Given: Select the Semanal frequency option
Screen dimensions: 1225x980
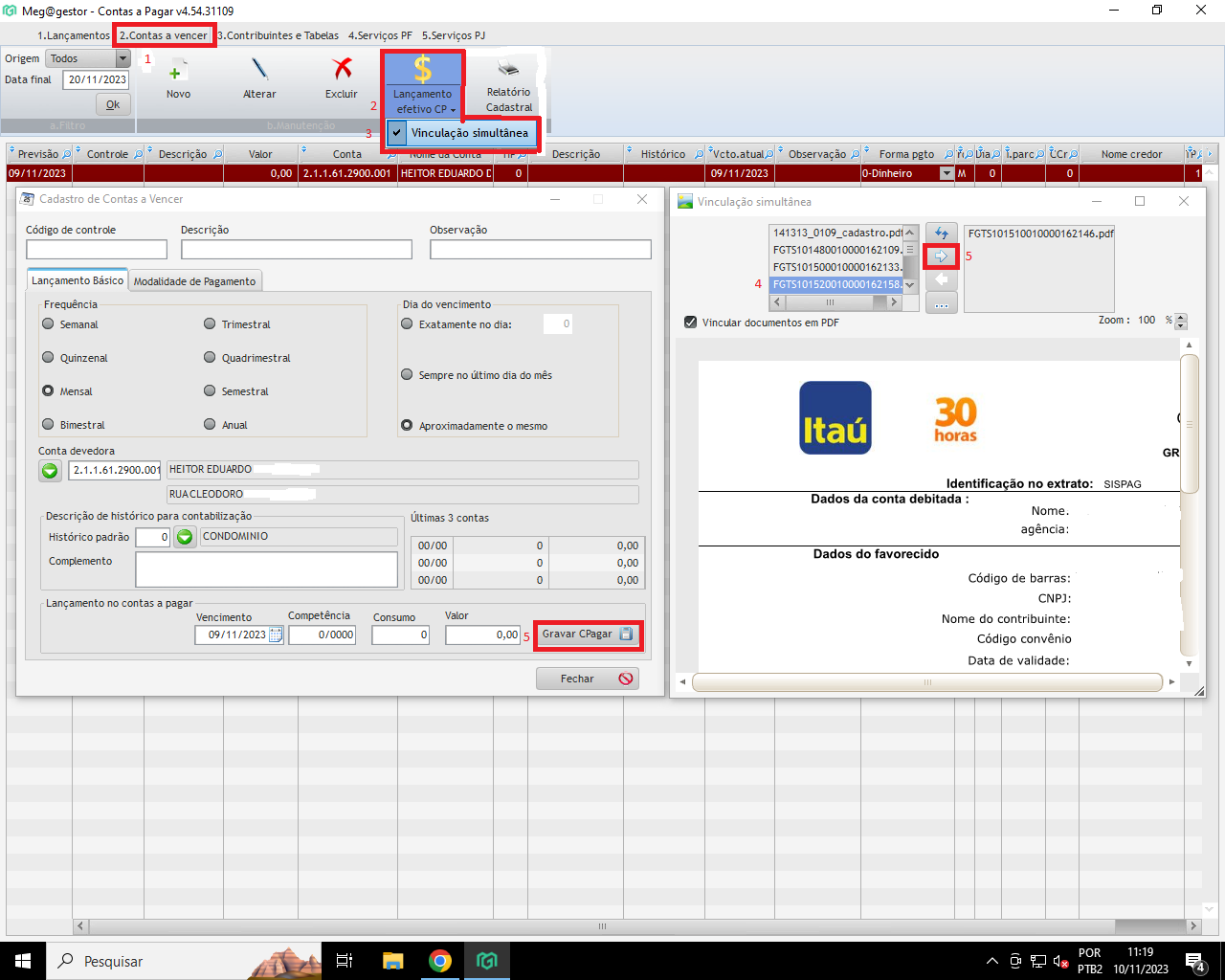Looking at the screenshot, I should [49, 324].
